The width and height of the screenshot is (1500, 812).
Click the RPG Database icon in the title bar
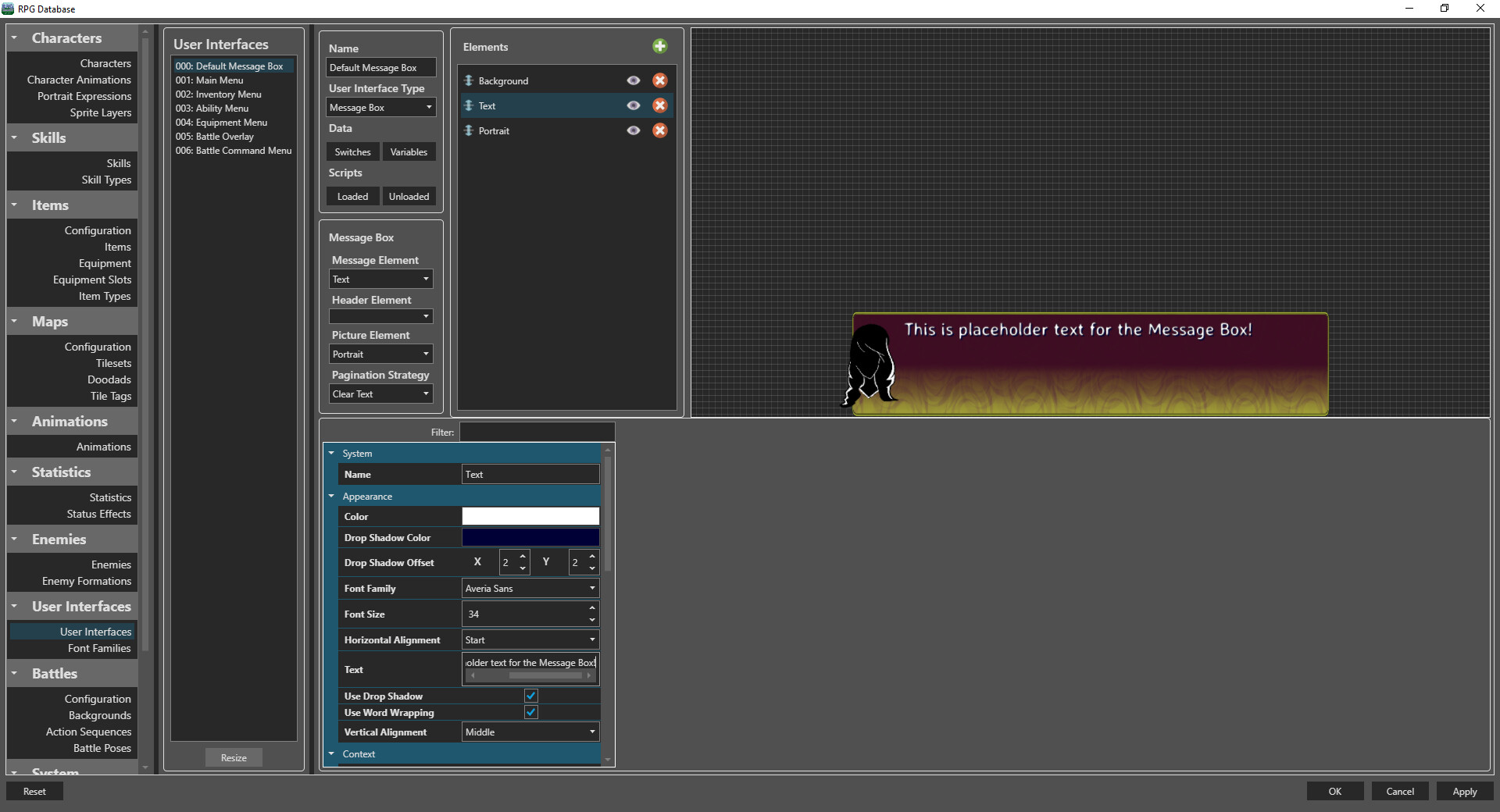[8, 9]
